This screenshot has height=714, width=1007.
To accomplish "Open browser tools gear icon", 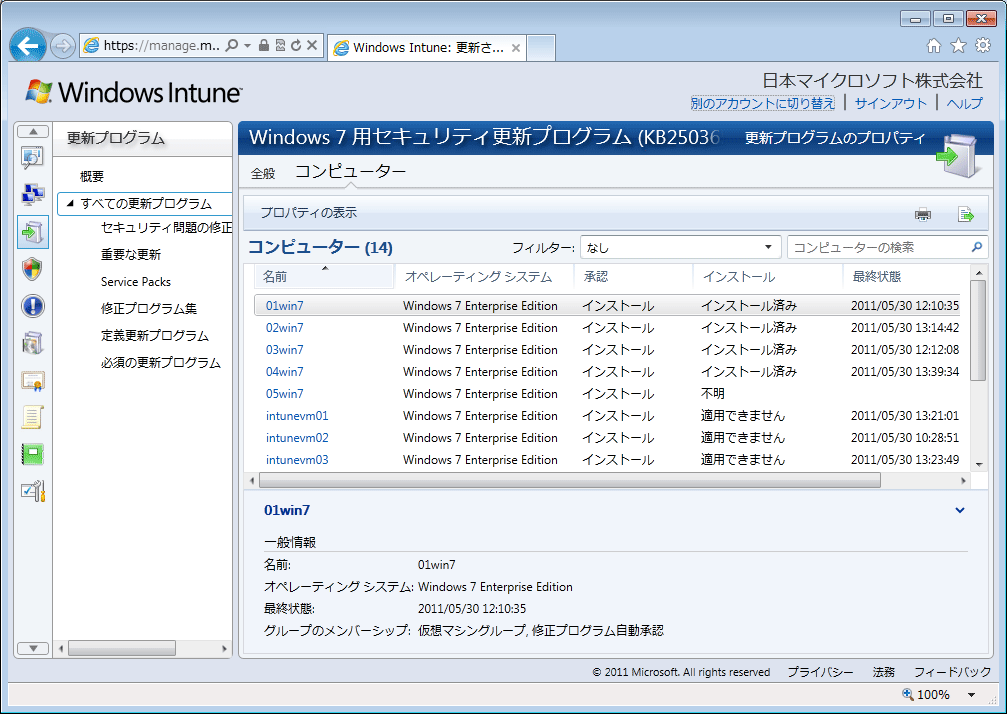I will click(x=983, y=46).
